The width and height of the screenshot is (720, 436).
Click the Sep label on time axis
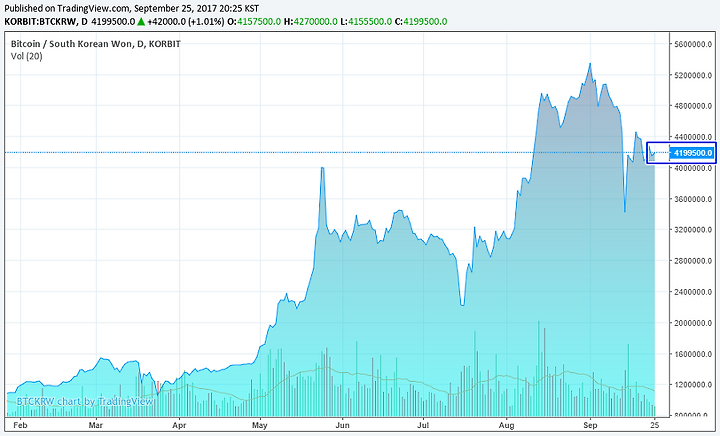click(590, 425)
